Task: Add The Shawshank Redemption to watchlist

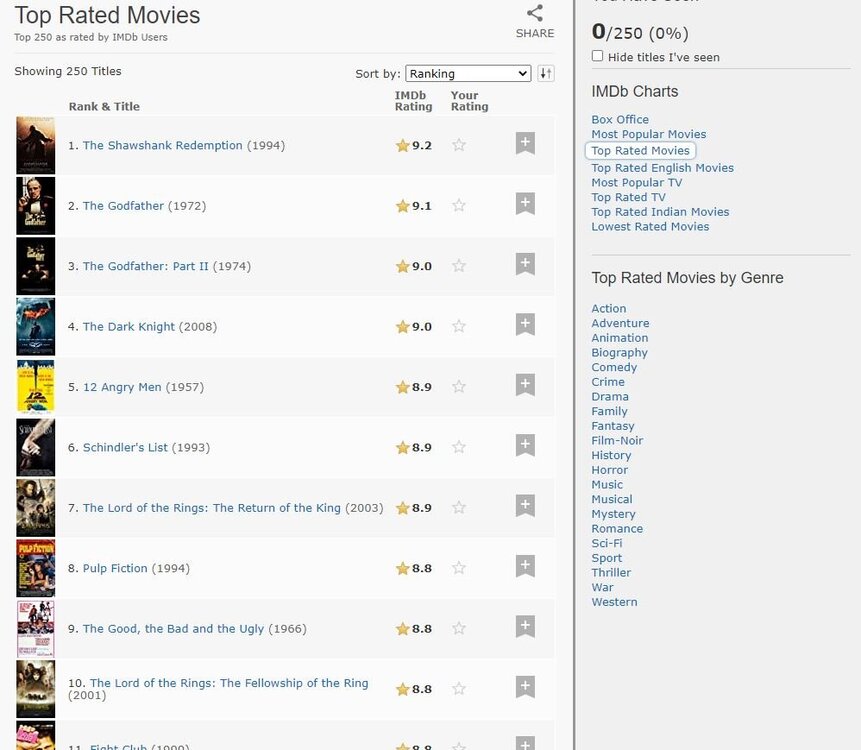Action: 525,144
